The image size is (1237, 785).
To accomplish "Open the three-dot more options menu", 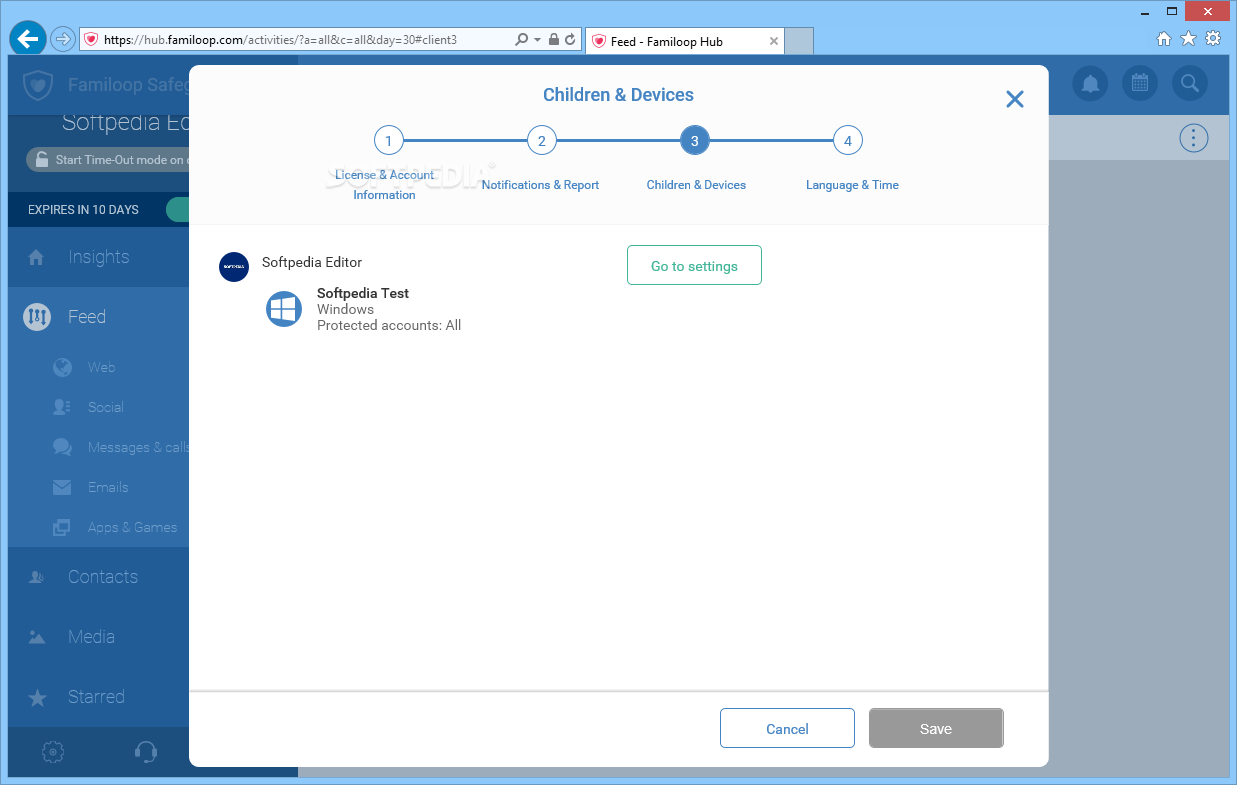I will 1193,138.
